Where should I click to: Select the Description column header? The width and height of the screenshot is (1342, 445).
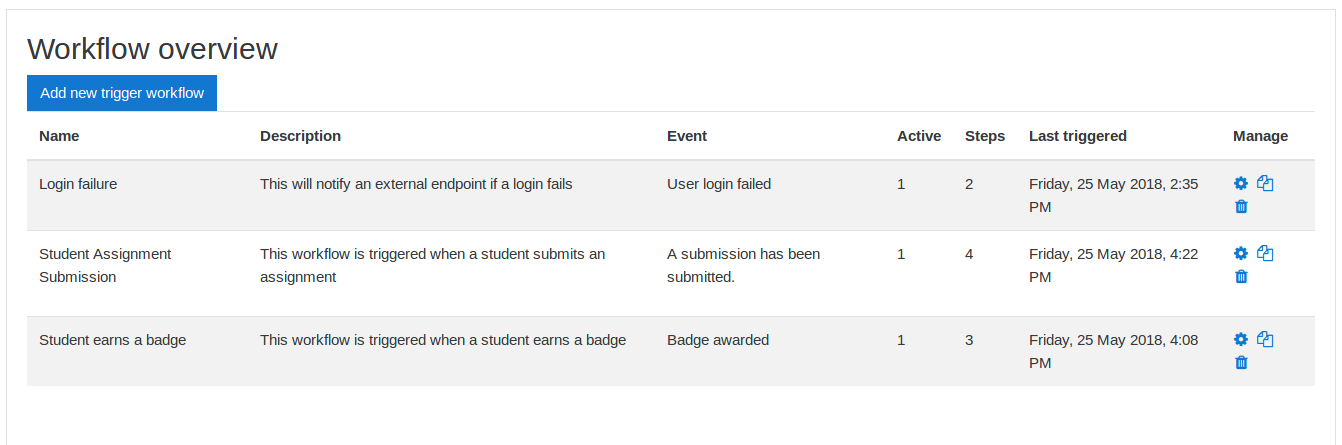(300, 136)
